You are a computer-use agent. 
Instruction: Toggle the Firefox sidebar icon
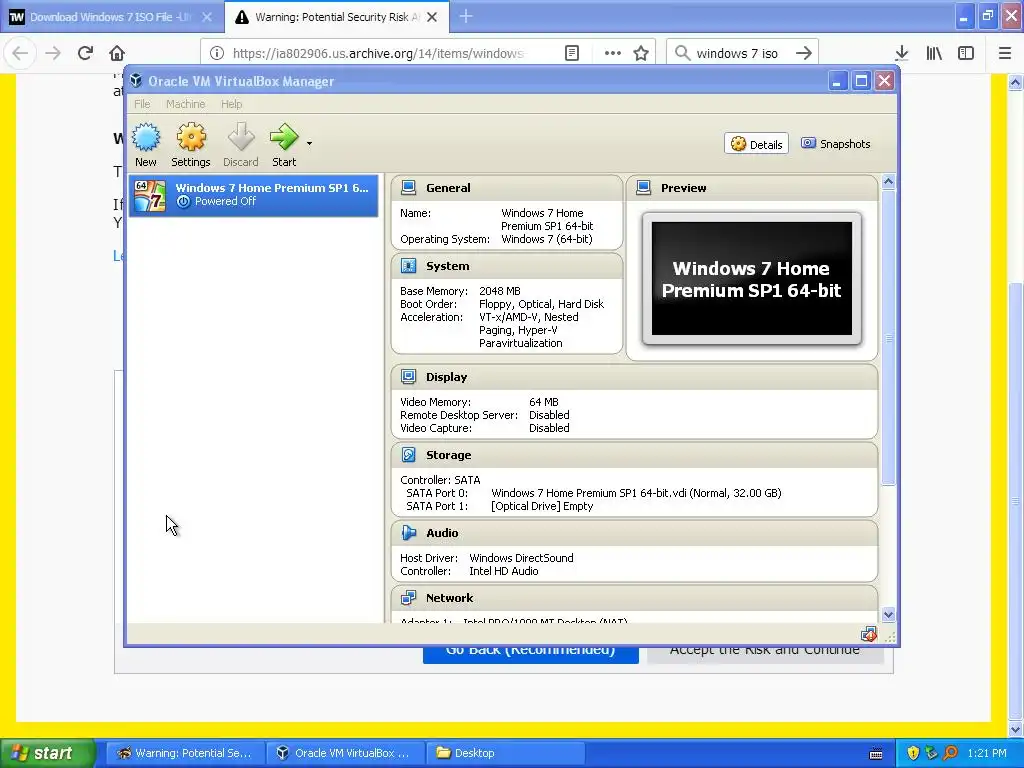966,53
